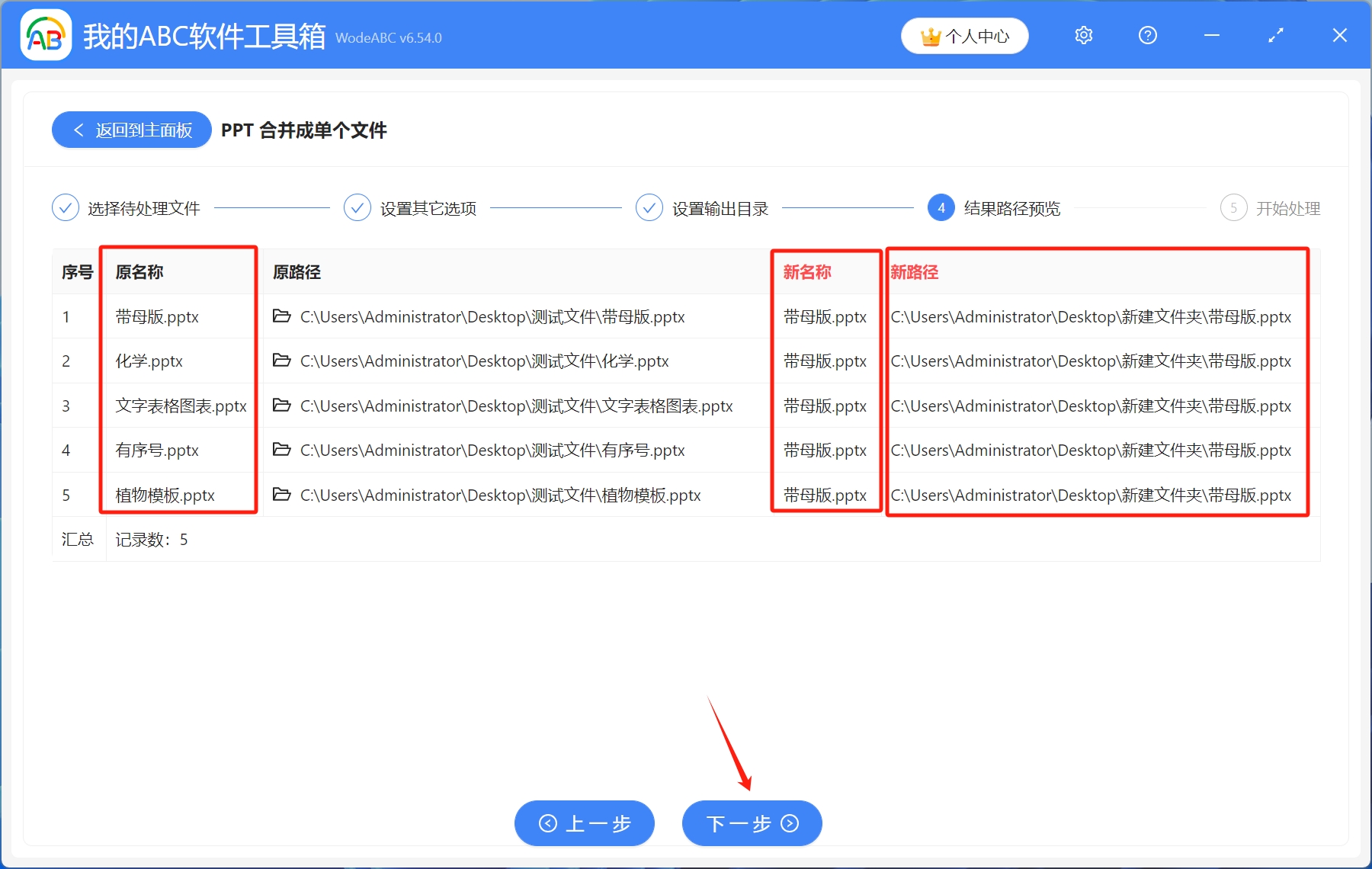Click the folder icon beside 带母版.pptx path
The height and width of the screenshot is (869, 1372).
280,316
